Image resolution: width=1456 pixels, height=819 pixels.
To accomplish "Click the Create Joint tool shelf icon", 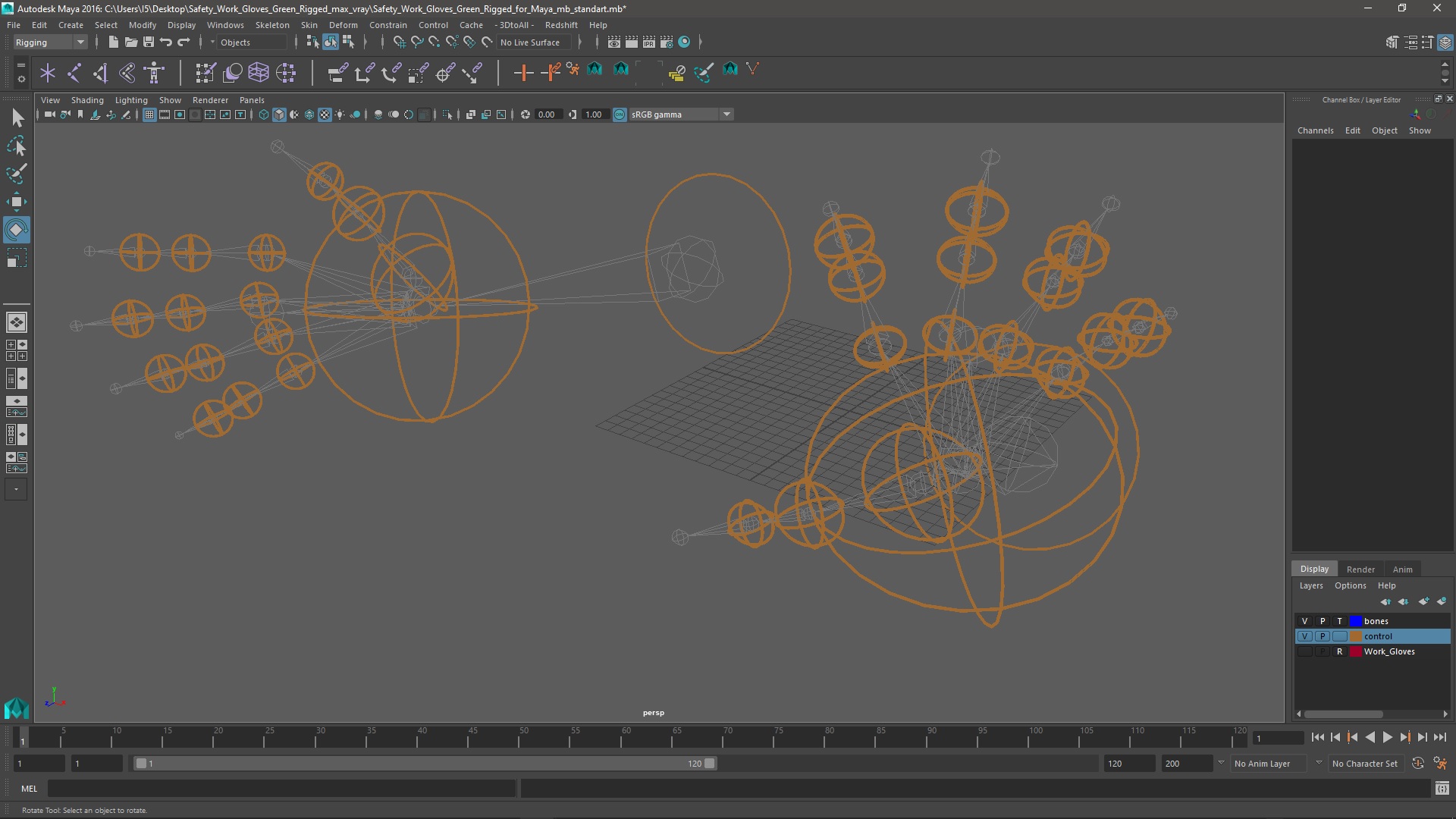I will (74, 73).
